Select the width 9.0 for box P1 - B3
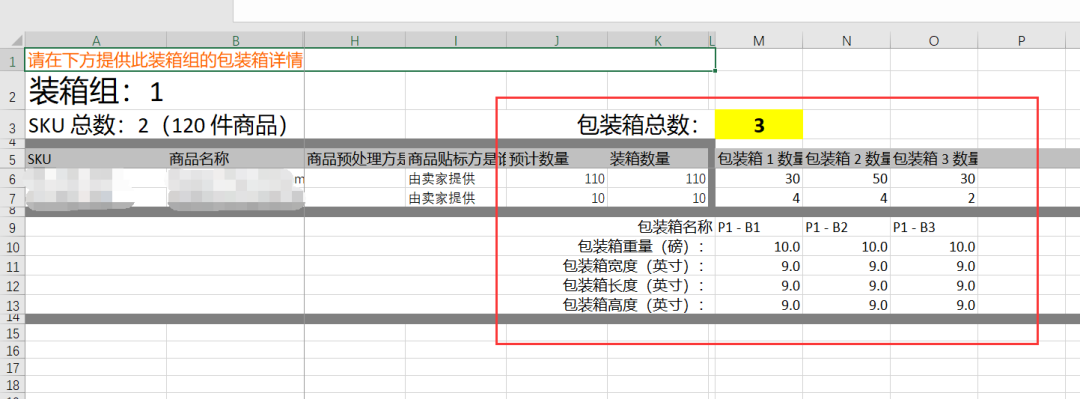Screen dimensions: 1080x399 tap(966, 266)
